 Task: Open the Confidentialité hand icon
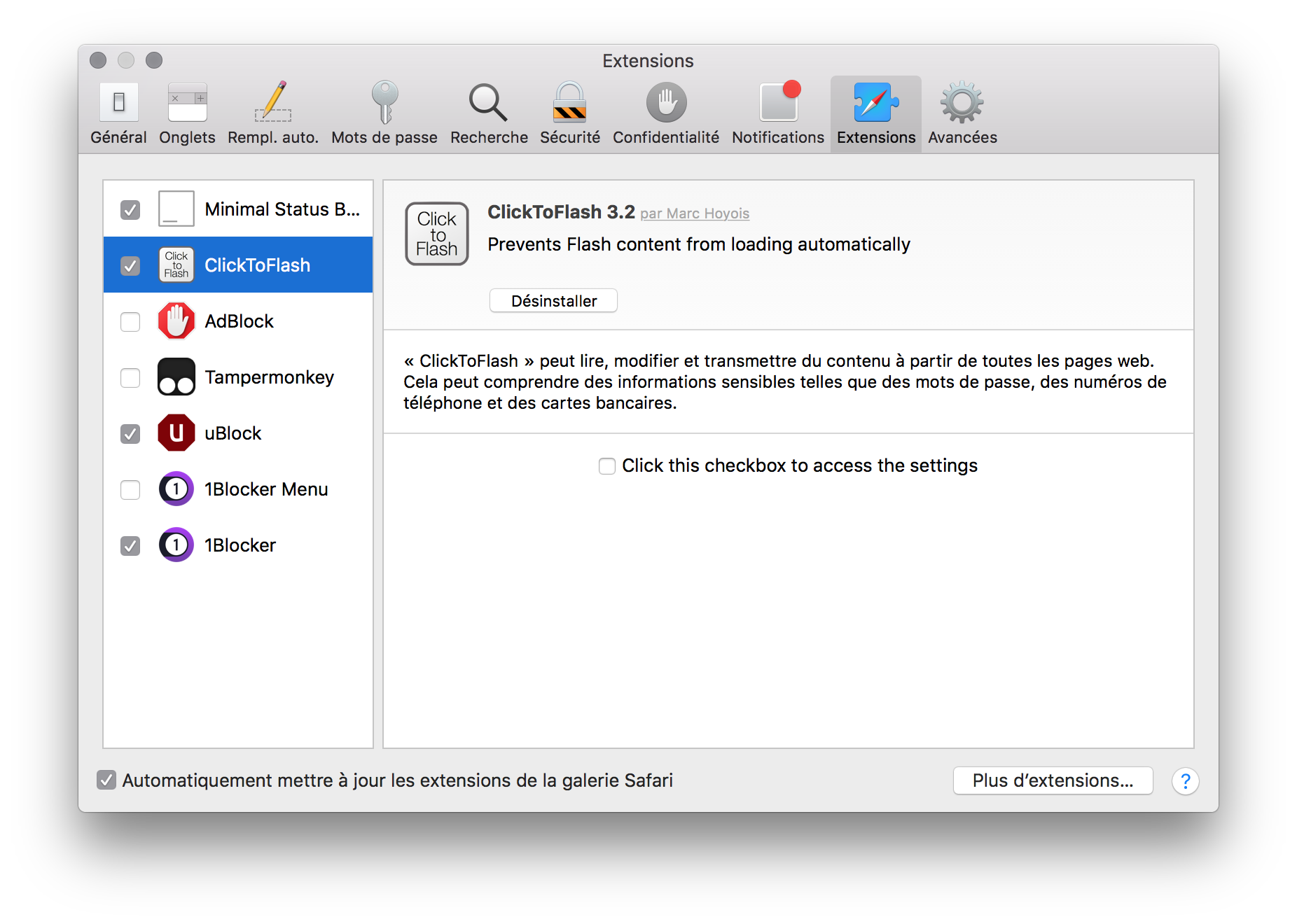pyautogui.click(x=666, y=102)
